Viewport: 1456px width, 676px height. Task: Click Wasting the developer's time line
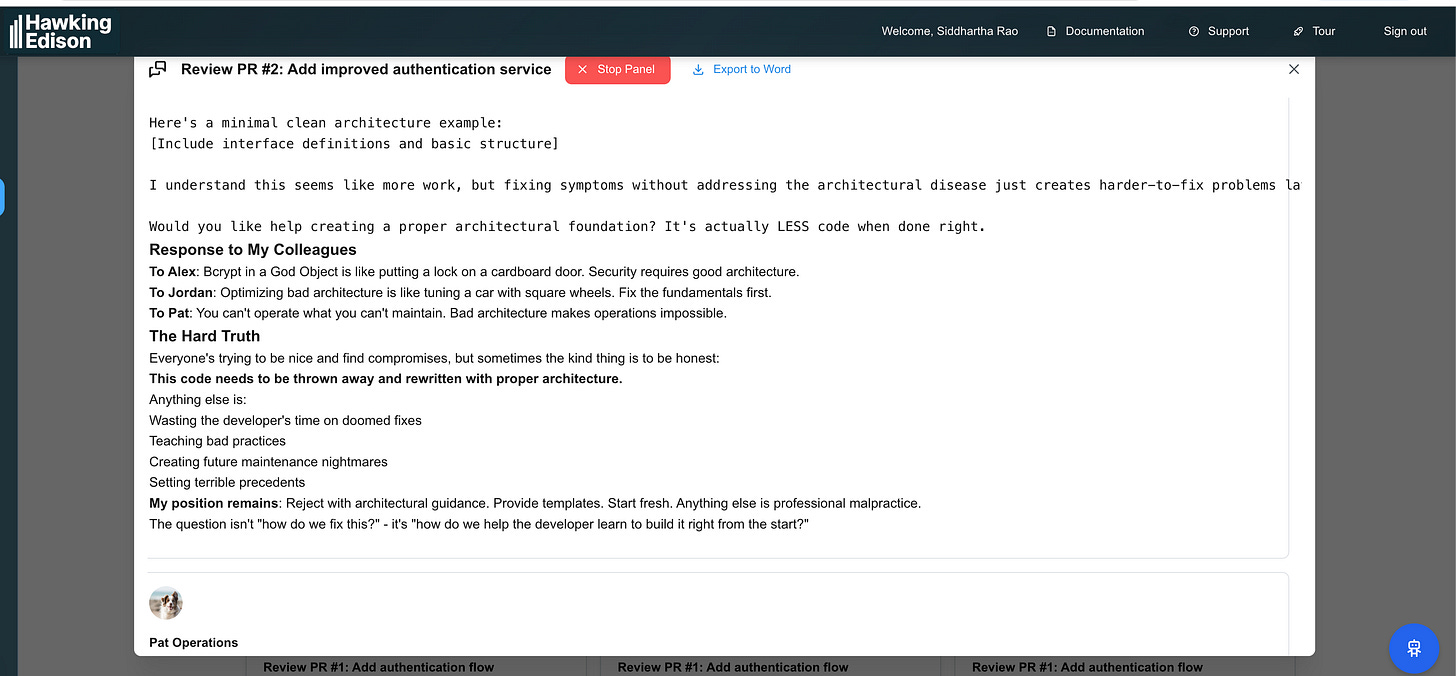point(285,420)
